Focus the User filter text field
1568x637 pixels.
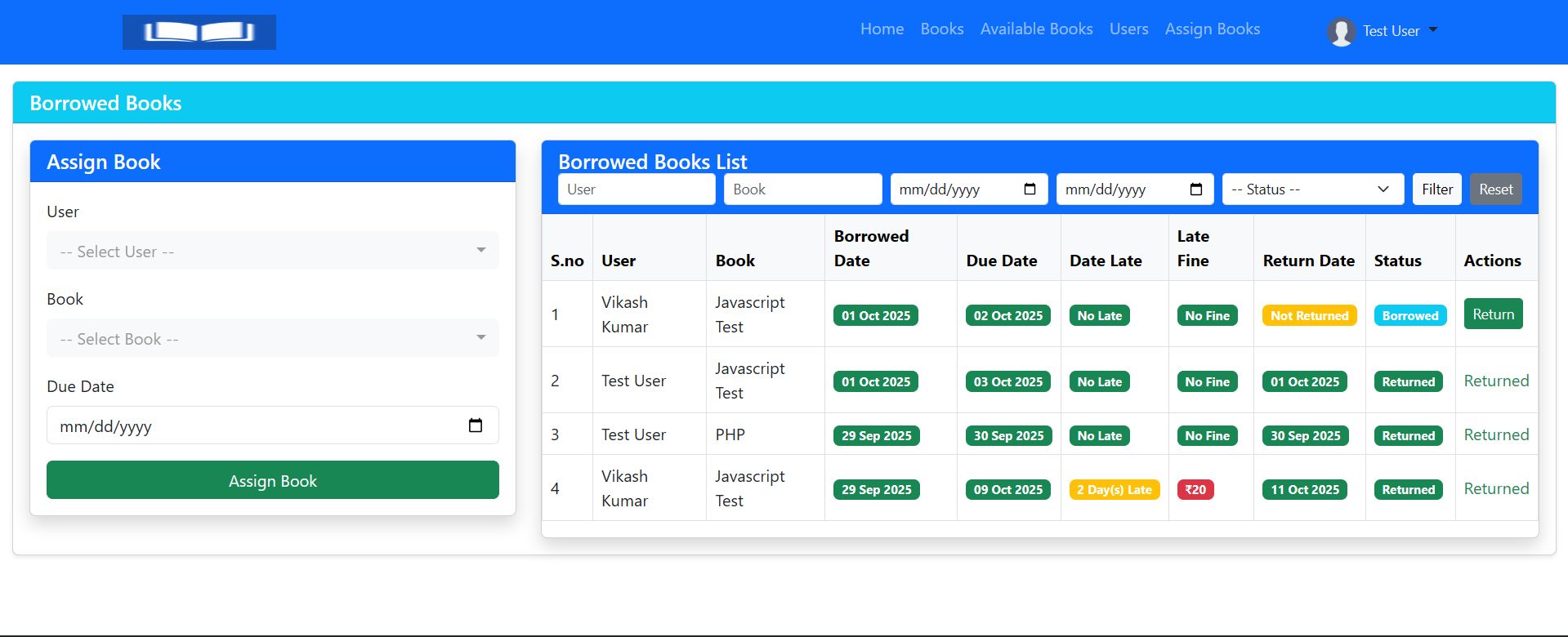[636, 189]
